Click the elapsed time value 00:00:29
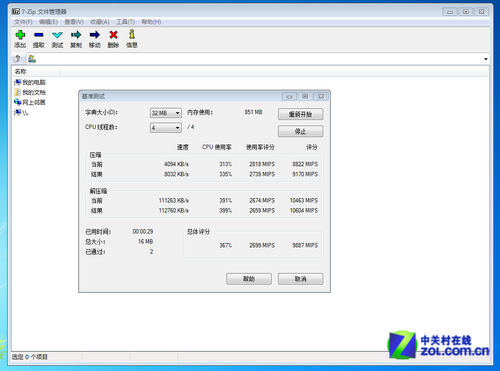Viewport: 500px width, 371px height. [x=143, y=232]
